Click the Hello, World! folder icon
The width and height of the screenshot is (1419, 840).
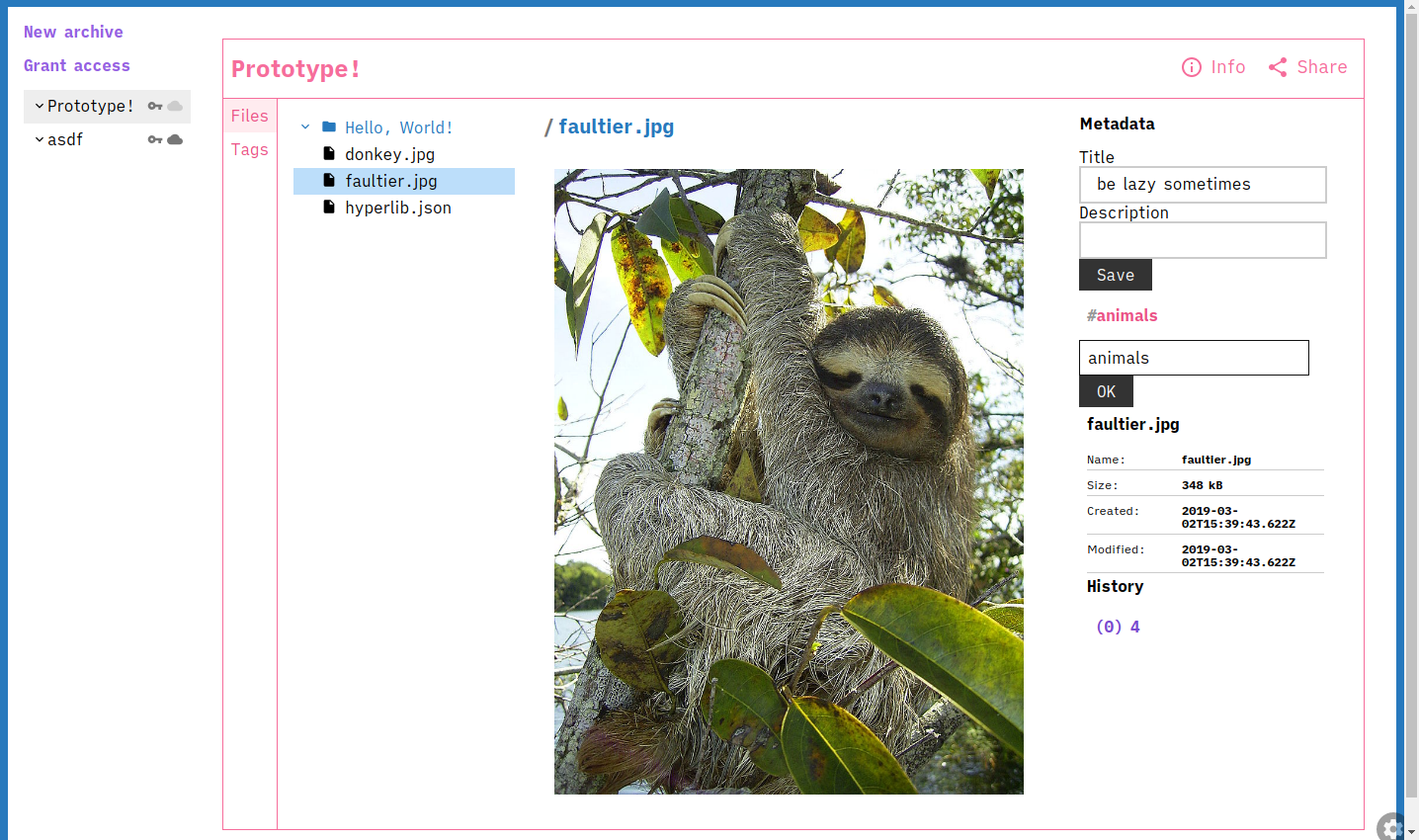pos(328,126)
